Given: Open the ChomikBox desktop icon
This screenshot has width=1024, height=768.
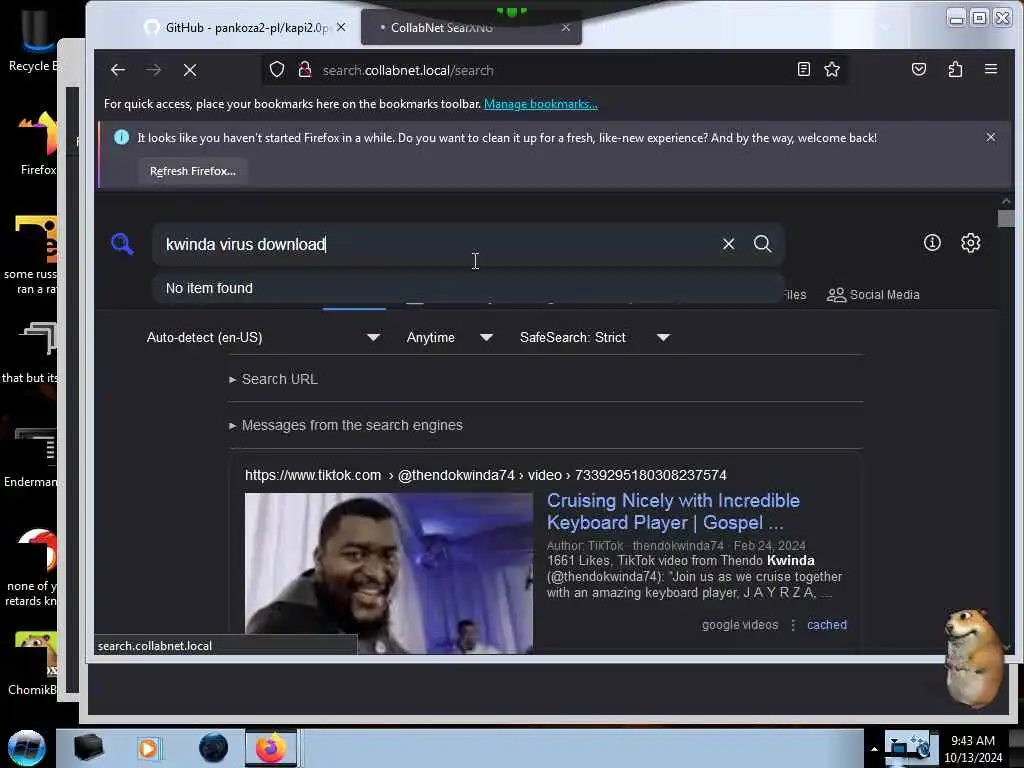Looking at the screenshot, I should (34, 664).
